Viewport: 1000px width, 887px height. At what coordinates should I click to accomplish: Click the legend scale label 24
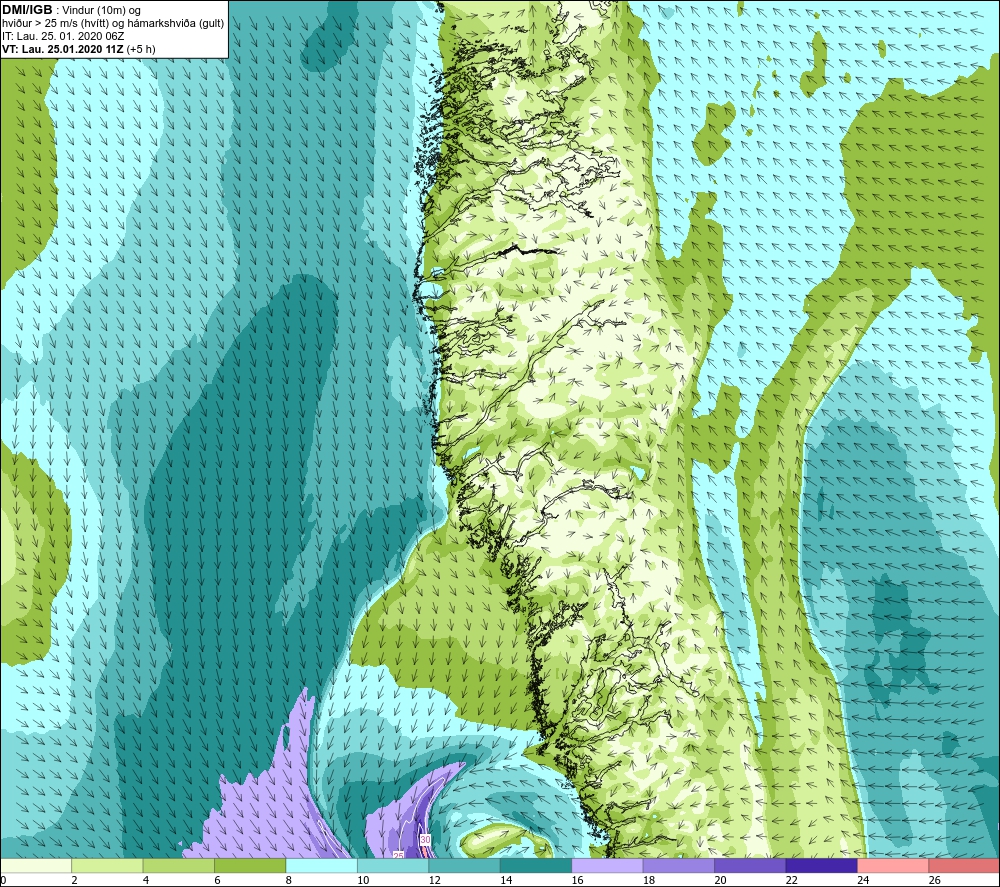pyautogui.click(x=863, y=881)
